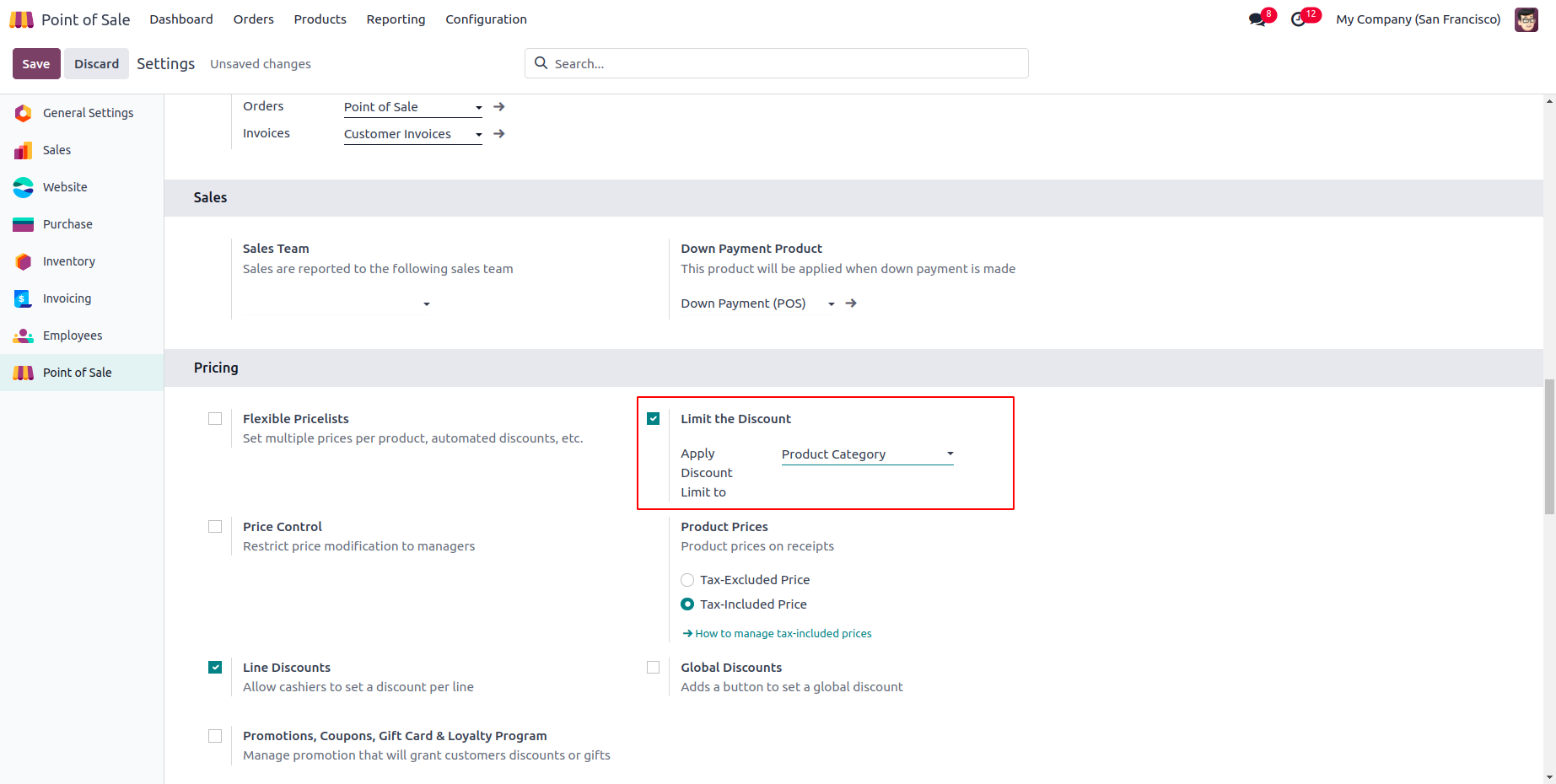This screenshot has height=784, width=1556.
Task: Click the vertical scrollbar thumb
Action: click(x=1549, y=447)
